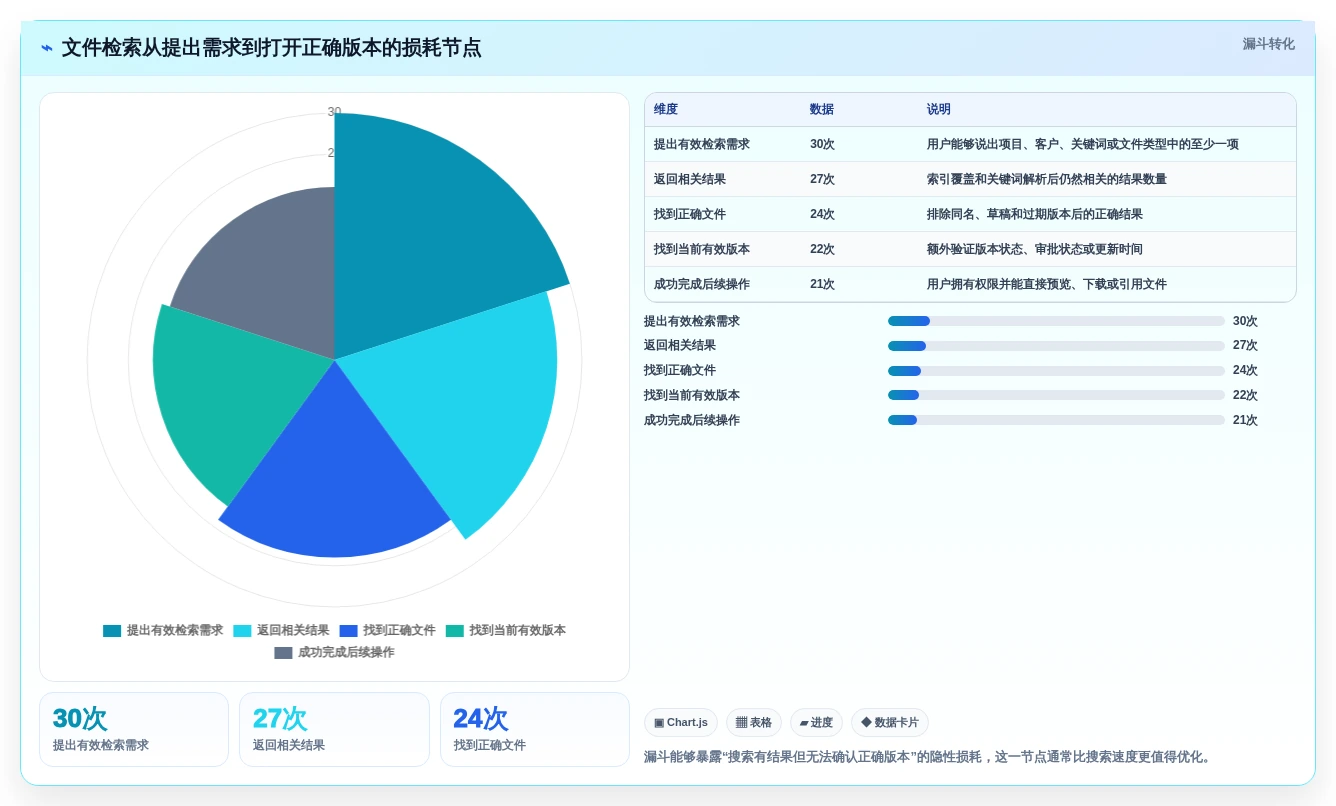This screenshot has width=1336, height=806.
Task: Click the axis label 30 on chart
Action: tap(334, 112)
